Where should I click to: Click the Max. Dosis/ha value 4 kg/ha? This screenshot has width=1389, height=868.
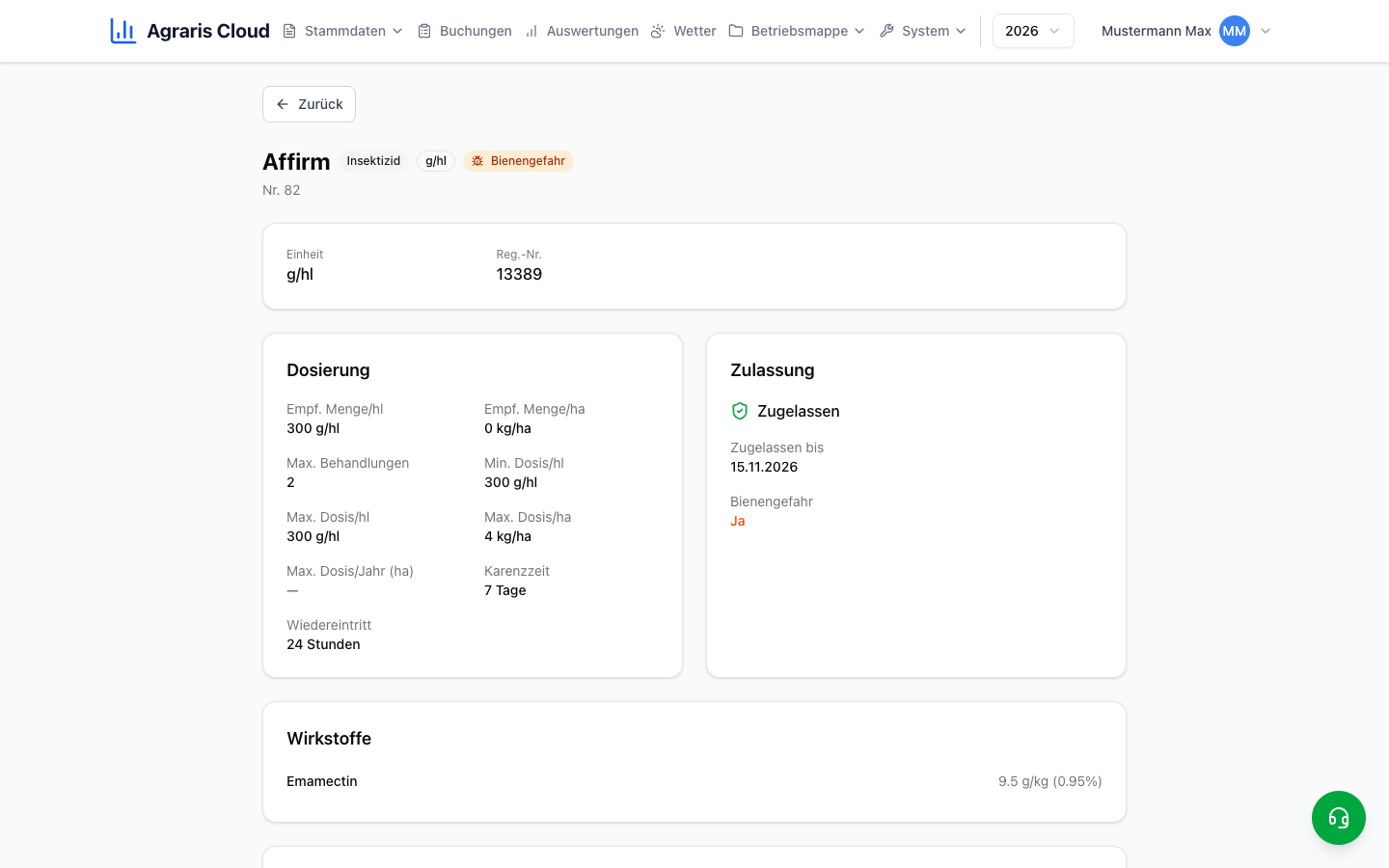pyautogui.click(x=507, y=536)
